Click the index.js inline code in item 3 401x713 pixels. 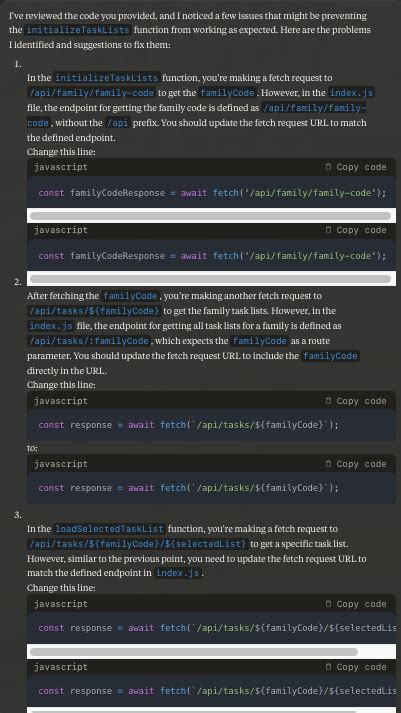[x=177, y=573]
